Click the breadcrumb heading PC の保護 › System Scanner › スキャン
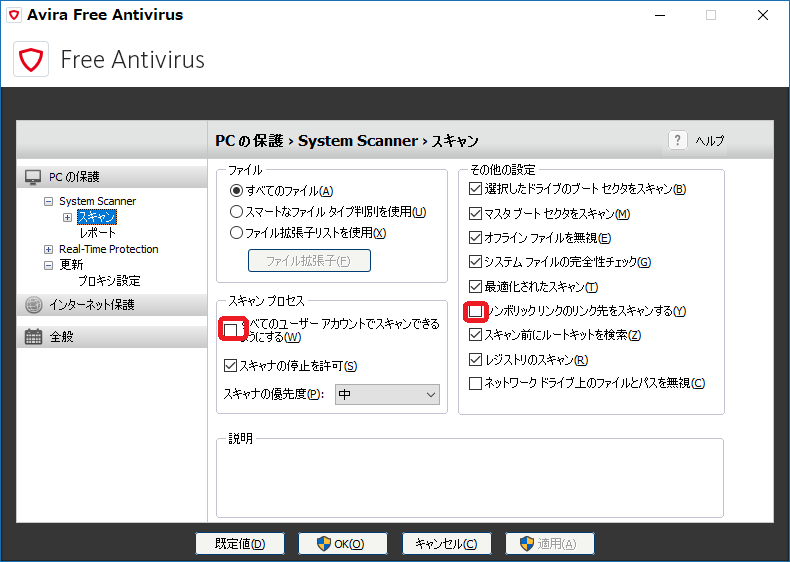The image size is (790, 562). (347, 141)
